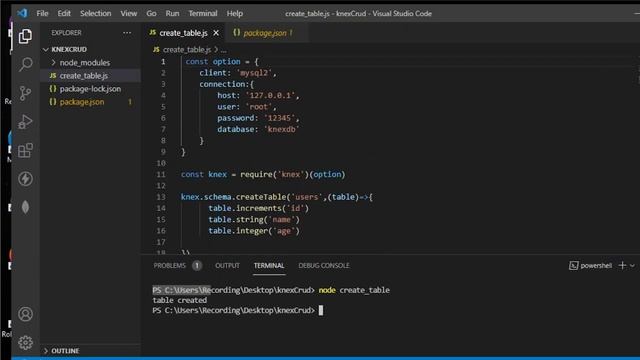Click 'table created' terminal output text

180,300
